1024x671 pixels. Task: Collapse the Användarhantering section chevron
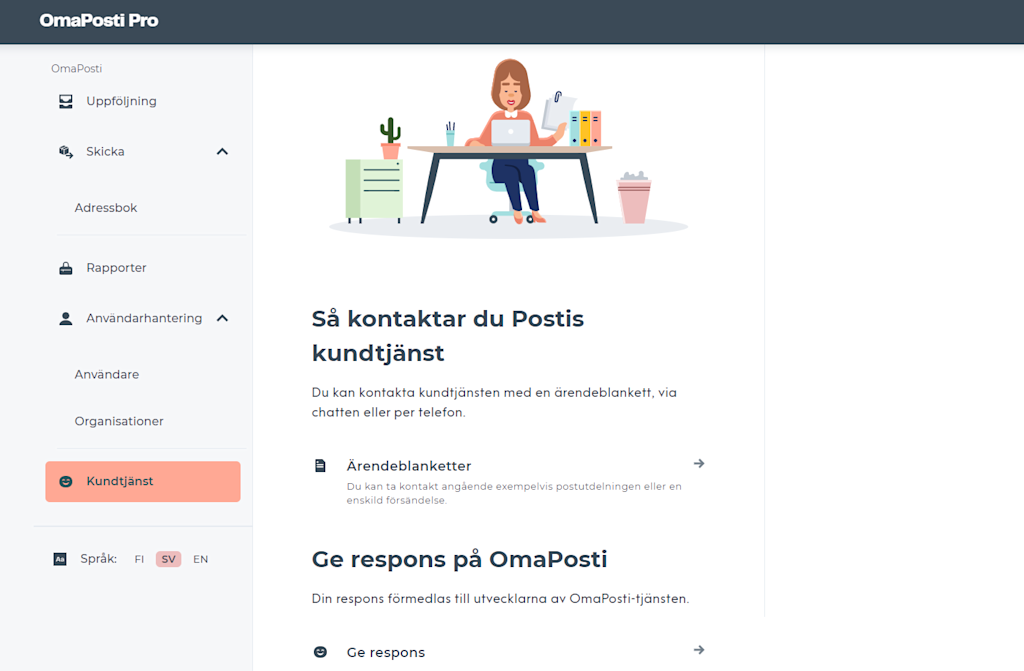pos(222,318)
